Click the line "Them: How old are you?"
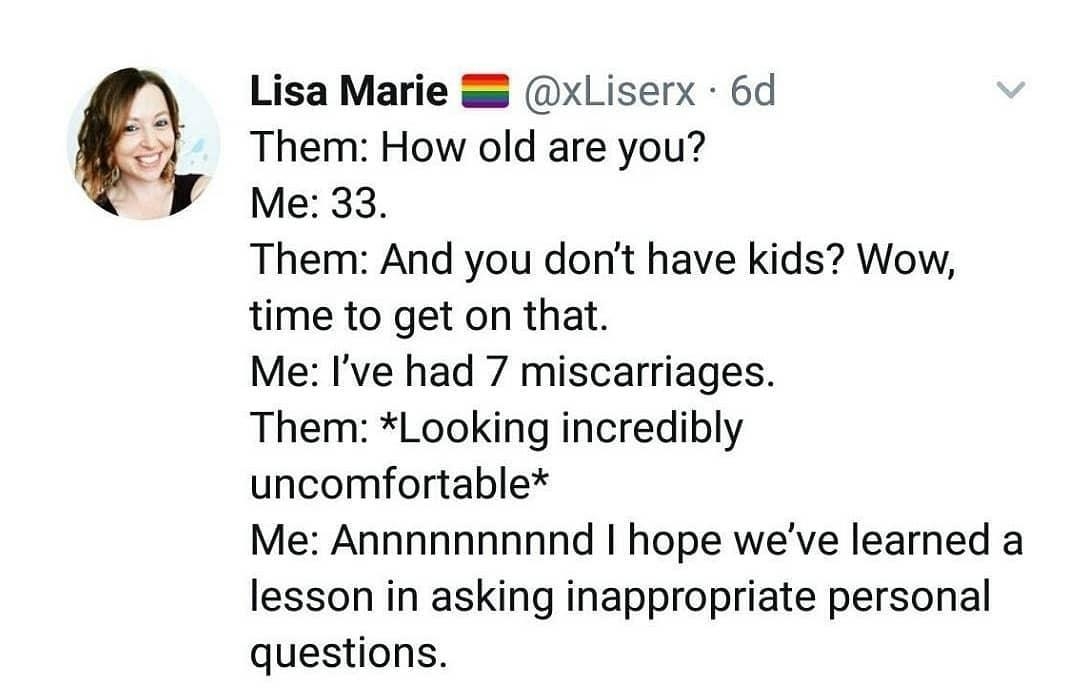 tap(477, 148)
